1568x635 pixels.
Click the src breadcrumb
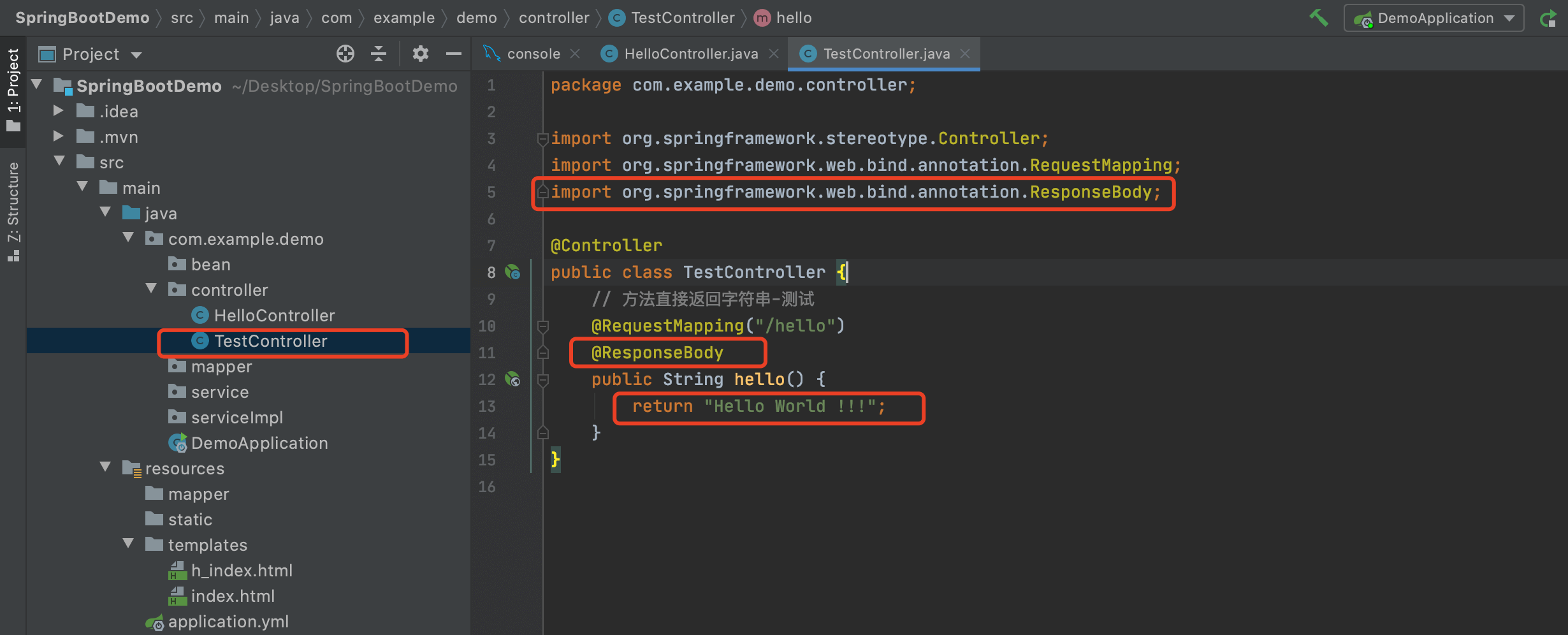pyautogui.click(x=182, y=18)
